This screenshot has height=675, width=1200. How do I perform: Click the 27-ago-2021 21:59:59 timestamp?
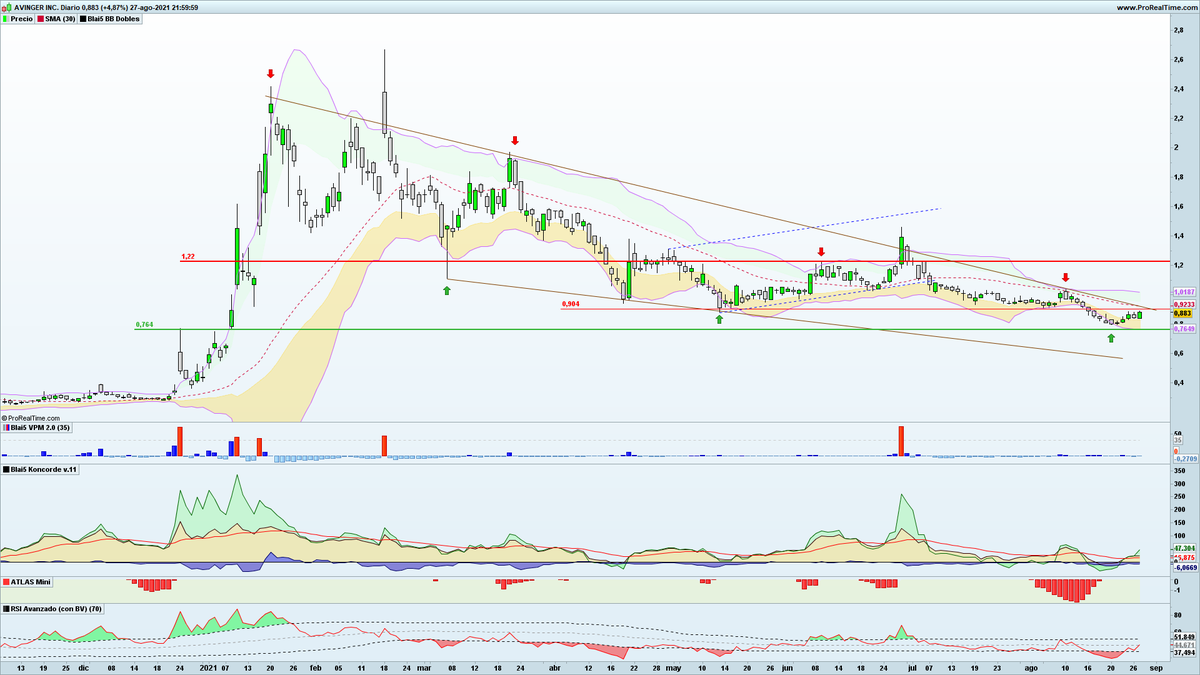163,7
